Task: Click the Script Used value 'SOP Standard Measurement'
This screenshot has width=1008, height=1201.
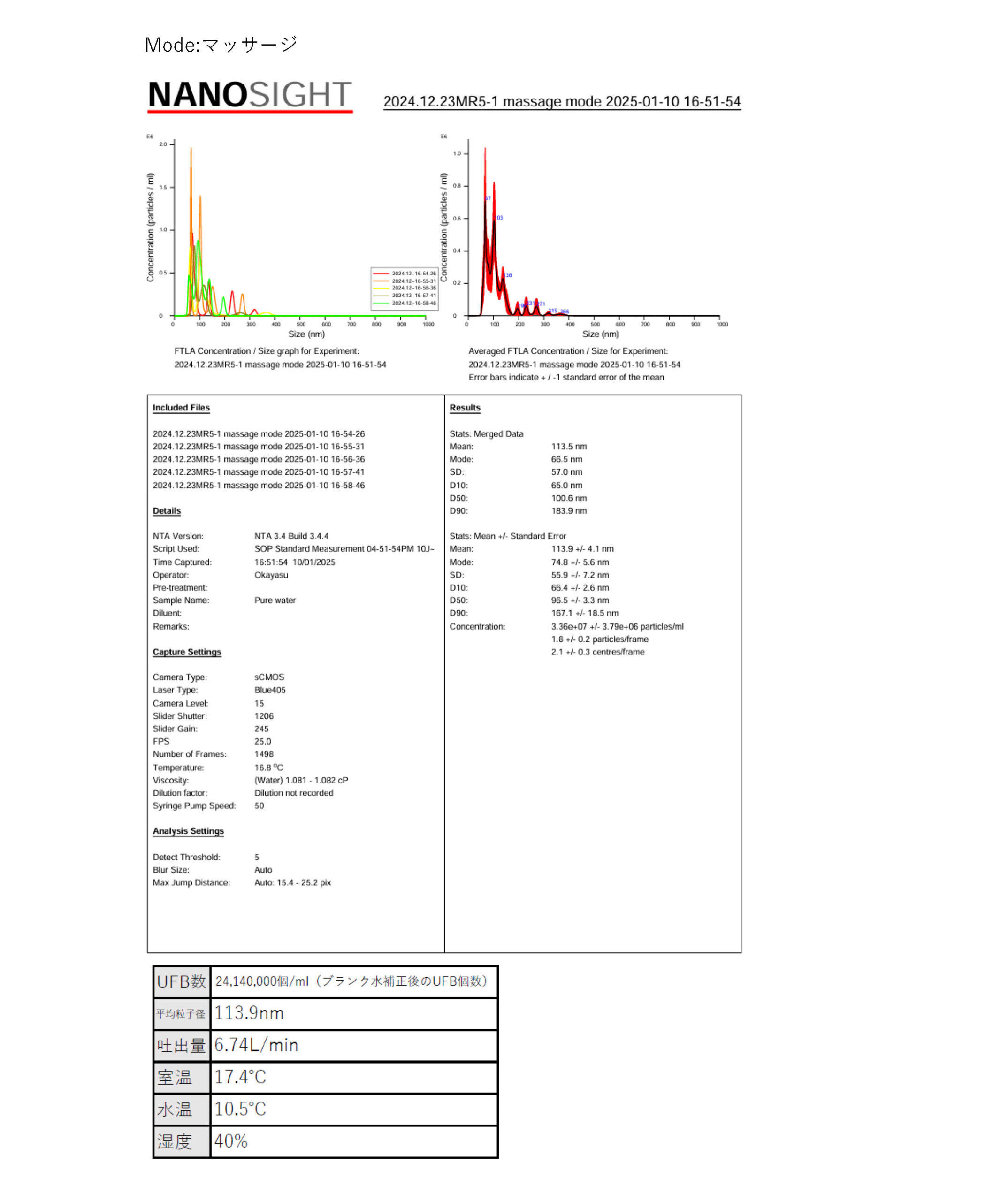Action: point(344,549)
